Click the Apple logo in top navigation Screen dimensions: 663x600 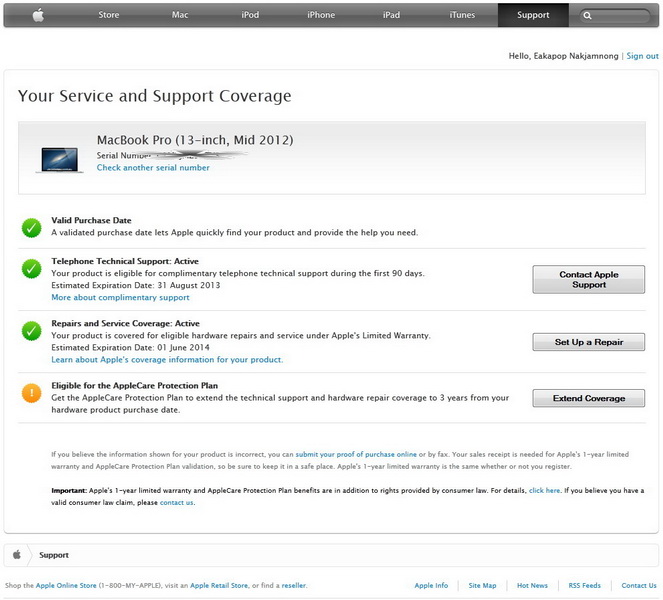coord(38,15)
